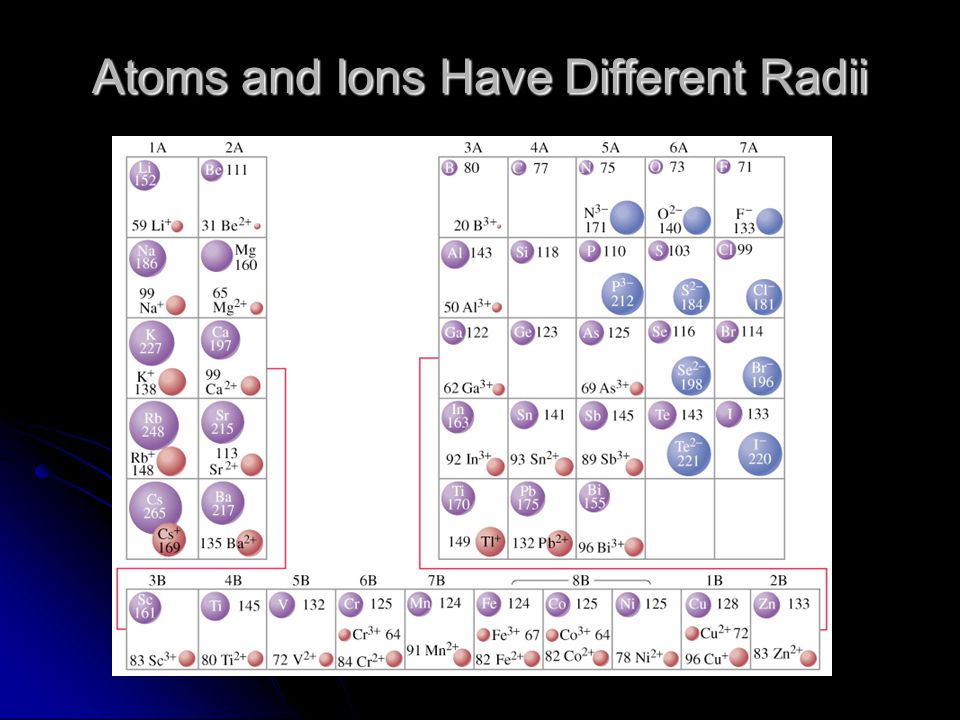Select the Mn atom sphere
This screenshot has height=720, width=960.
[x=419, y=604]
